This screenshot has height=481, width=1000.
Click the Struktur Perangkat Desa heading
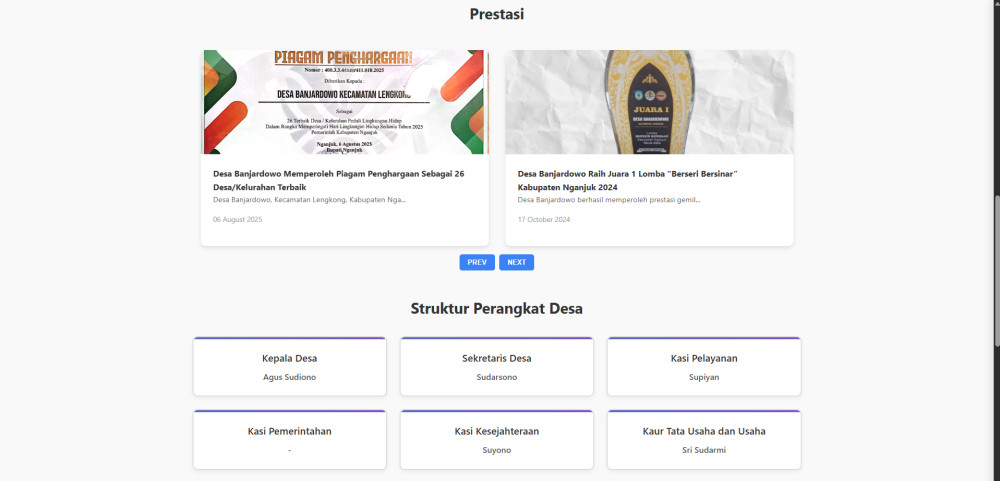pyautogui.click(x=497, y=309)
